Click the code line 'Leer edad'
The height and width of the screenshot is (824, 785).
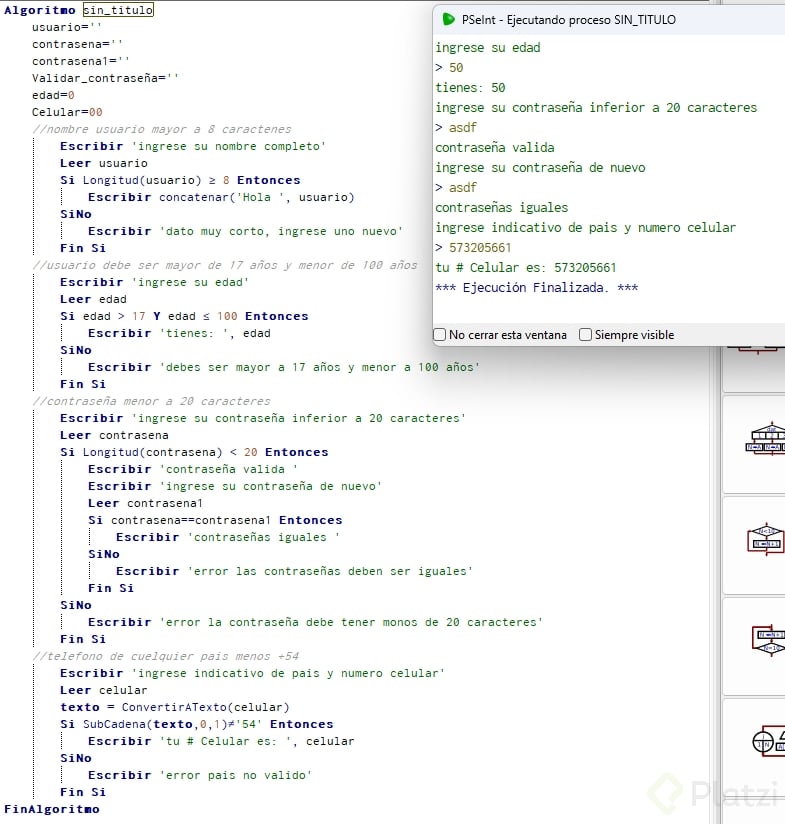93,299
